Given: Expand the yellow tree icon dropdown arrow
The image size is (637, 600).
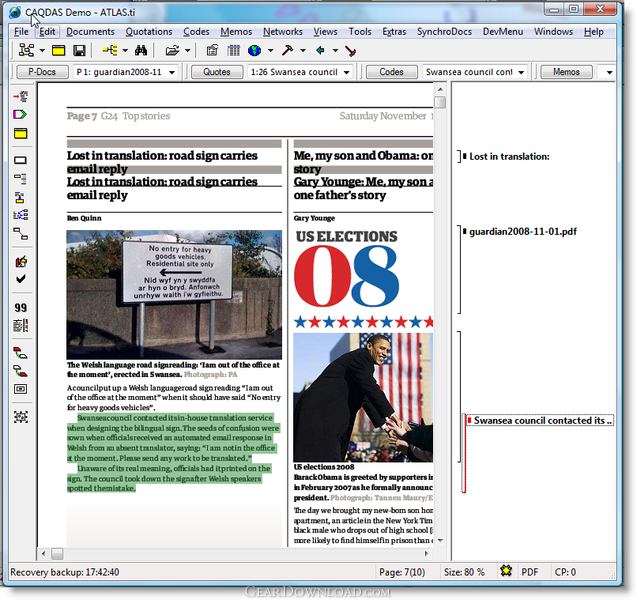Looking at the screenshot, I should [125, 51].
